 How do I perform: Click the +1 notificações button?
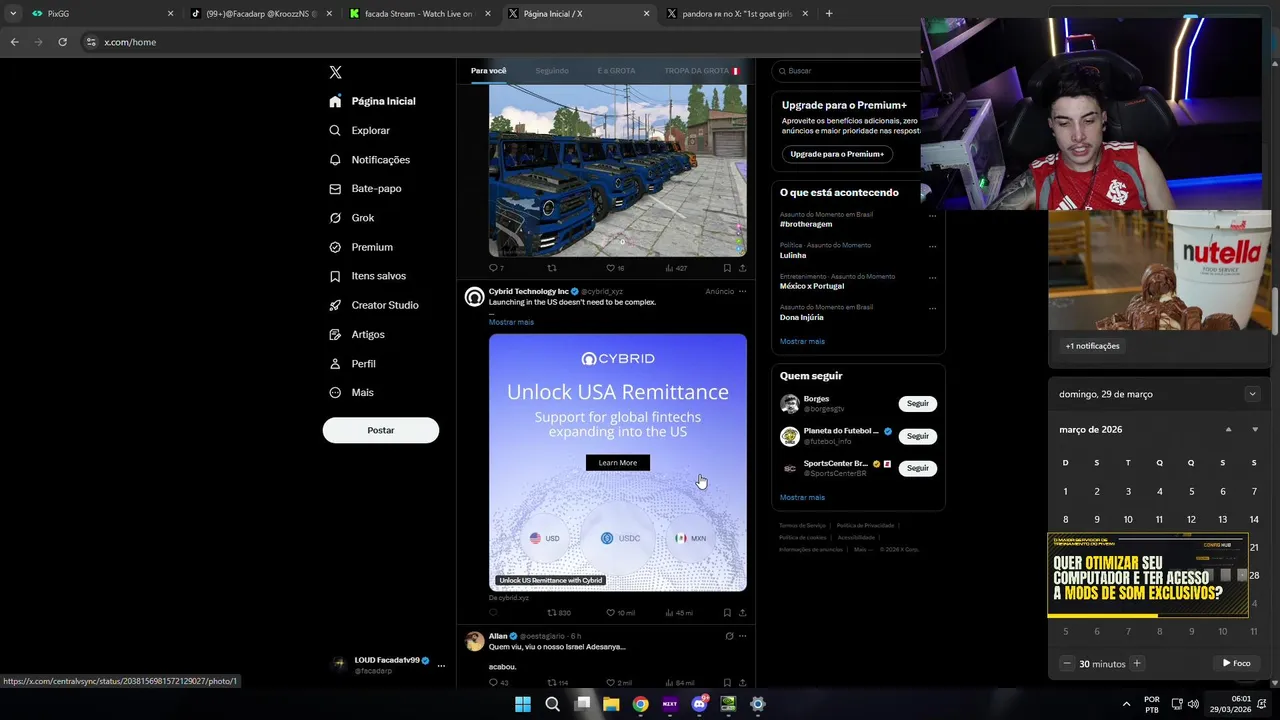click(x=1092, y=346)
